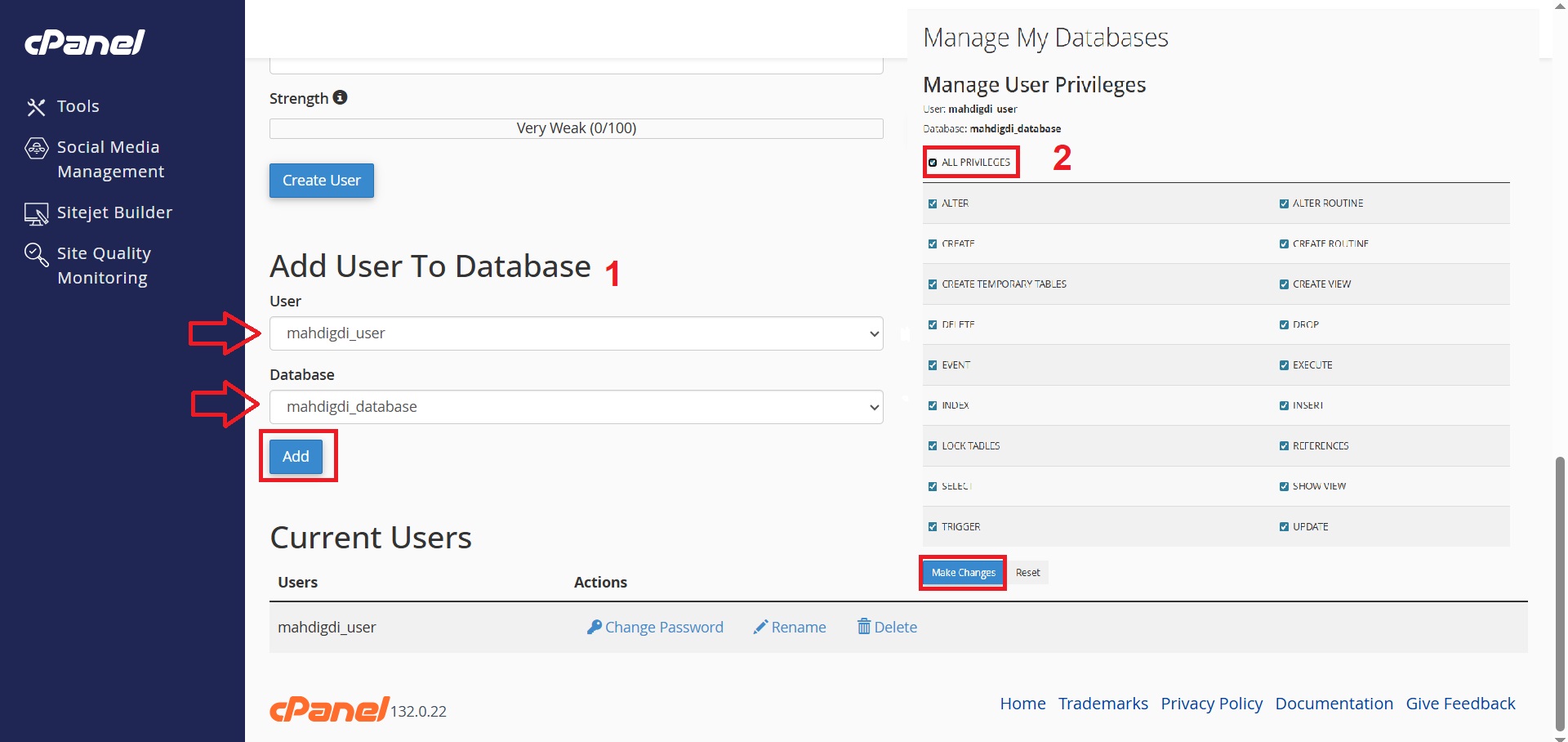
Task: Open the User dropdown showing mahdigdi_user
Action: coord(577,333)
